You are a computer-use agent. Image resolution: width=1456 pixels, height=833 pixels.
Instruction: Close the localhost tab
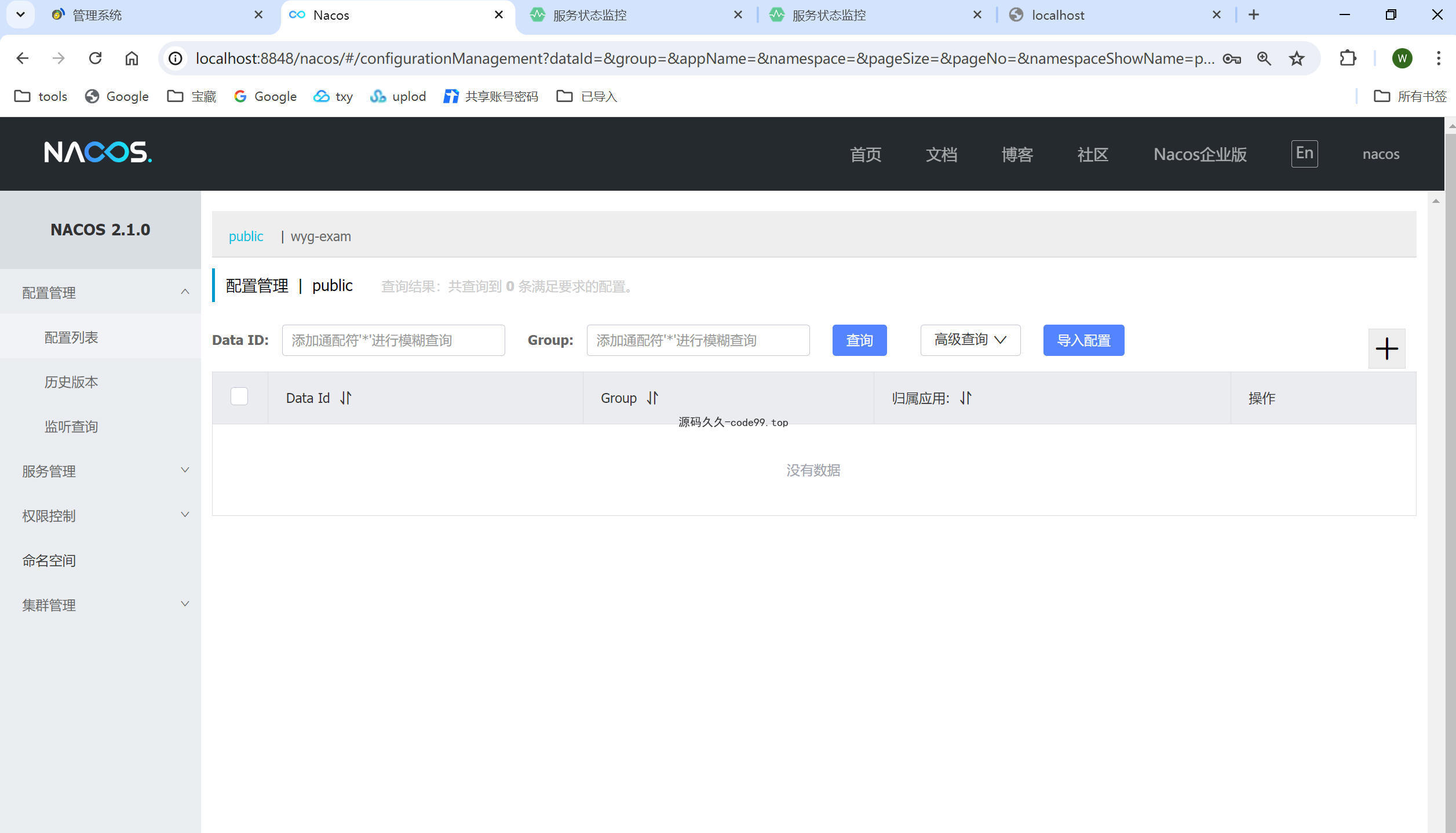(x=1216, y=15)
